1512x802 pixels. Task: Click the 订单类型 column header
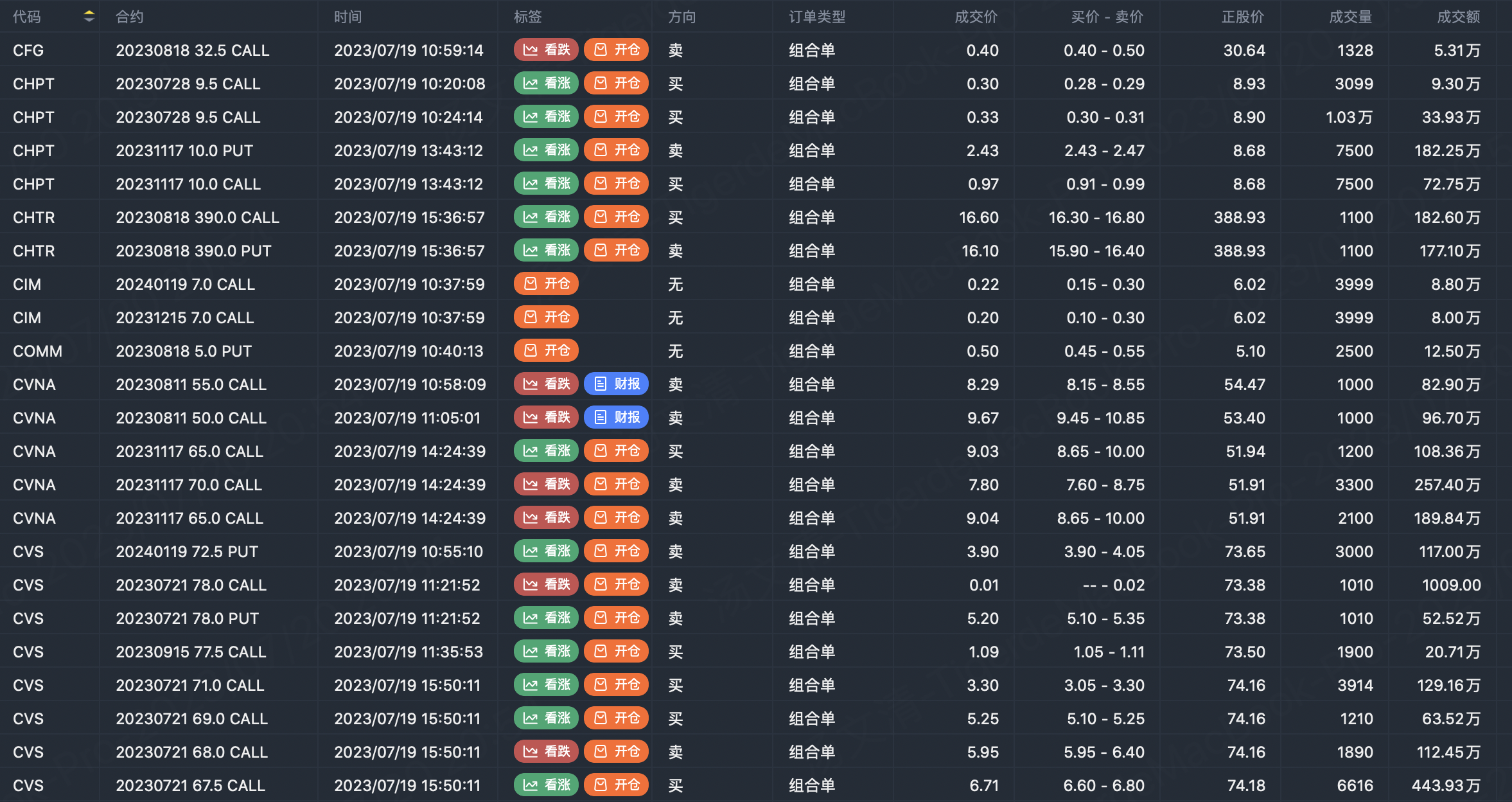(x=817, y=17)
